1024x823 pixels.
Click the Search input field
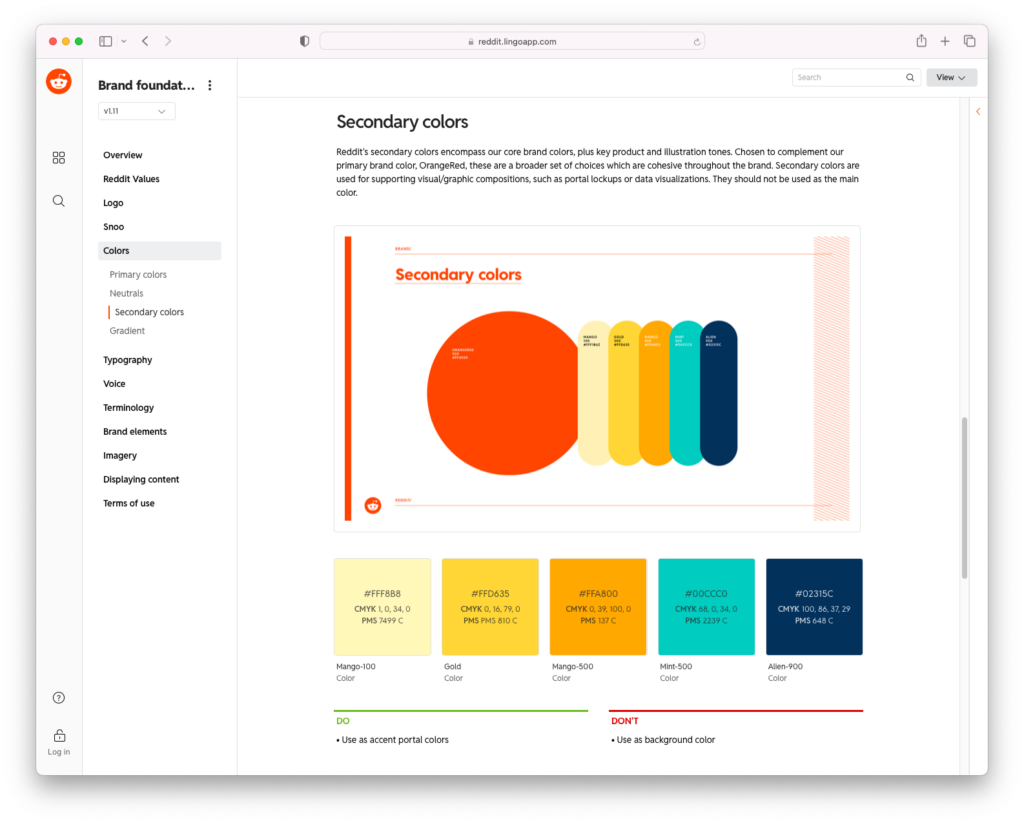856,77
